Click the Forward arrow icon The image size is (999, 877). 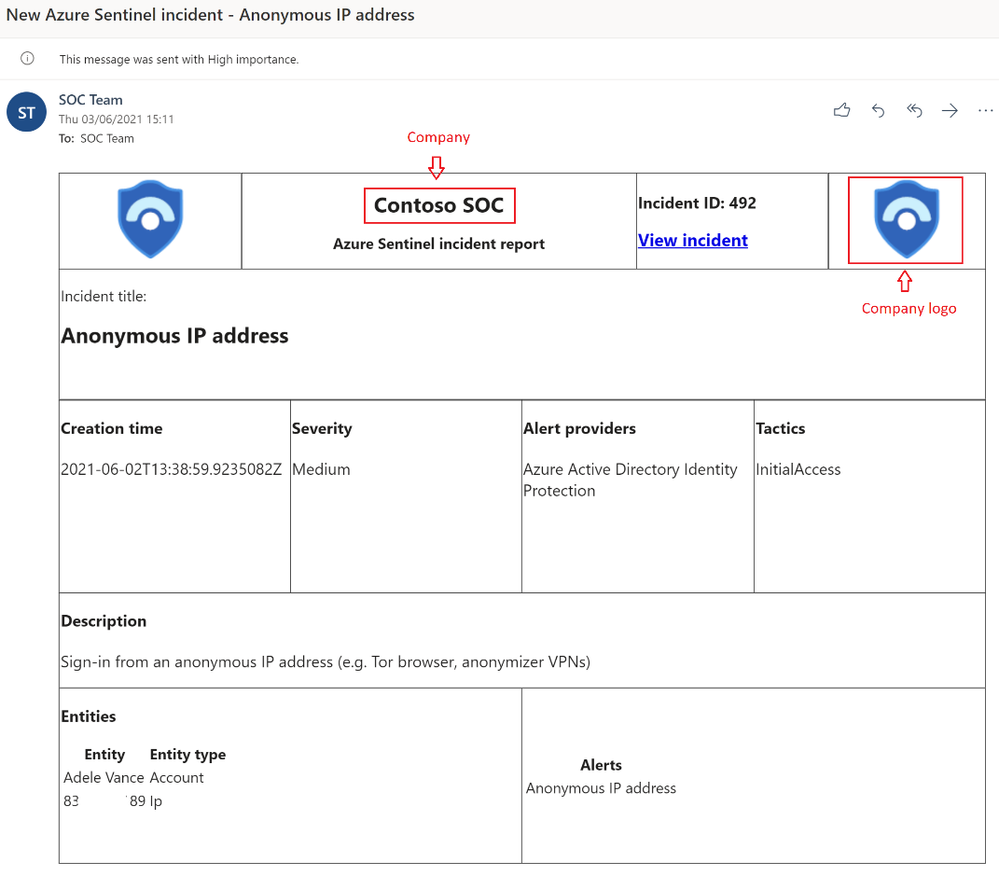point(950,111)
